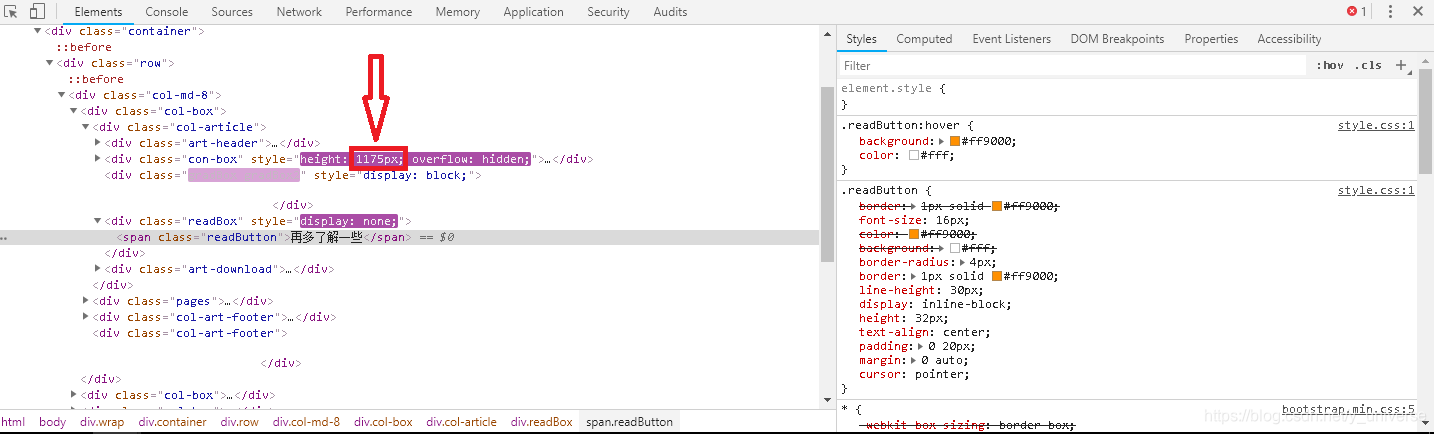This screenshot has height=434, width=1436.
Task: Select the Computed sidebar tab
Action: pyautogui.click(x=924, y=39)
